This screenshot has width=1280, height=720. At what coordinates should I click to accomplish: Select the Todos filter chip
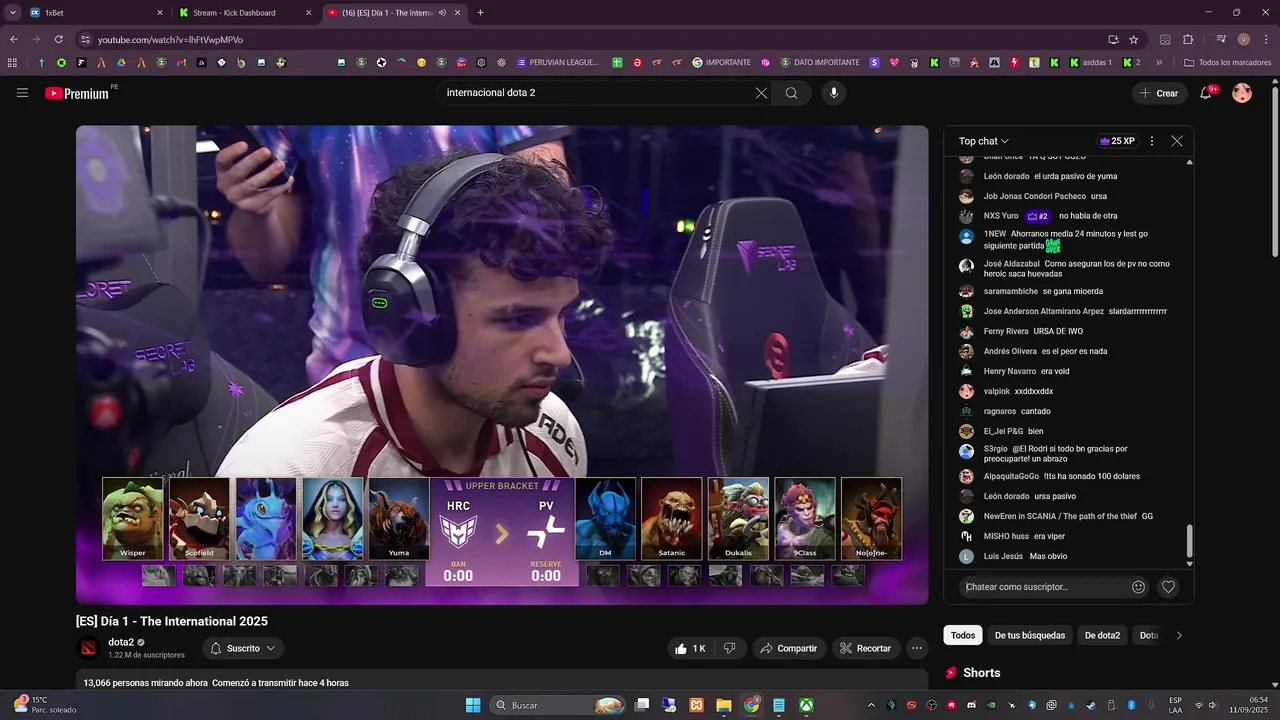point(963,635)
